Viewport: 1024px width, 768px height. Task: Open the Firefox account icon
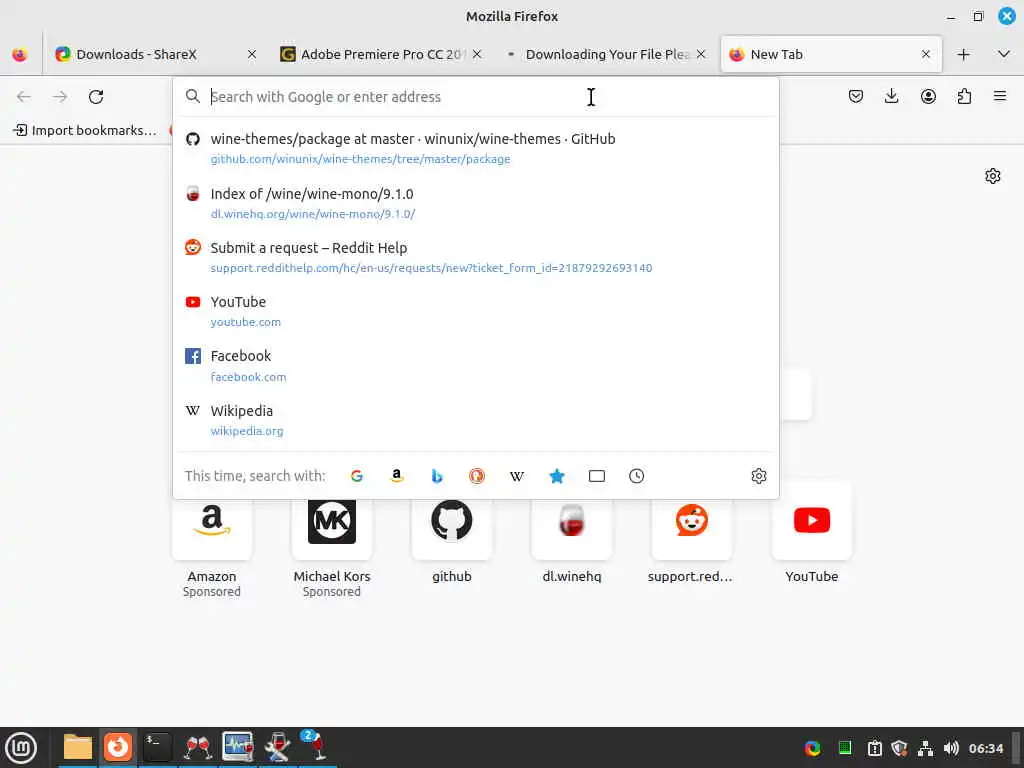pyautogui.click(x=928, y=97)
